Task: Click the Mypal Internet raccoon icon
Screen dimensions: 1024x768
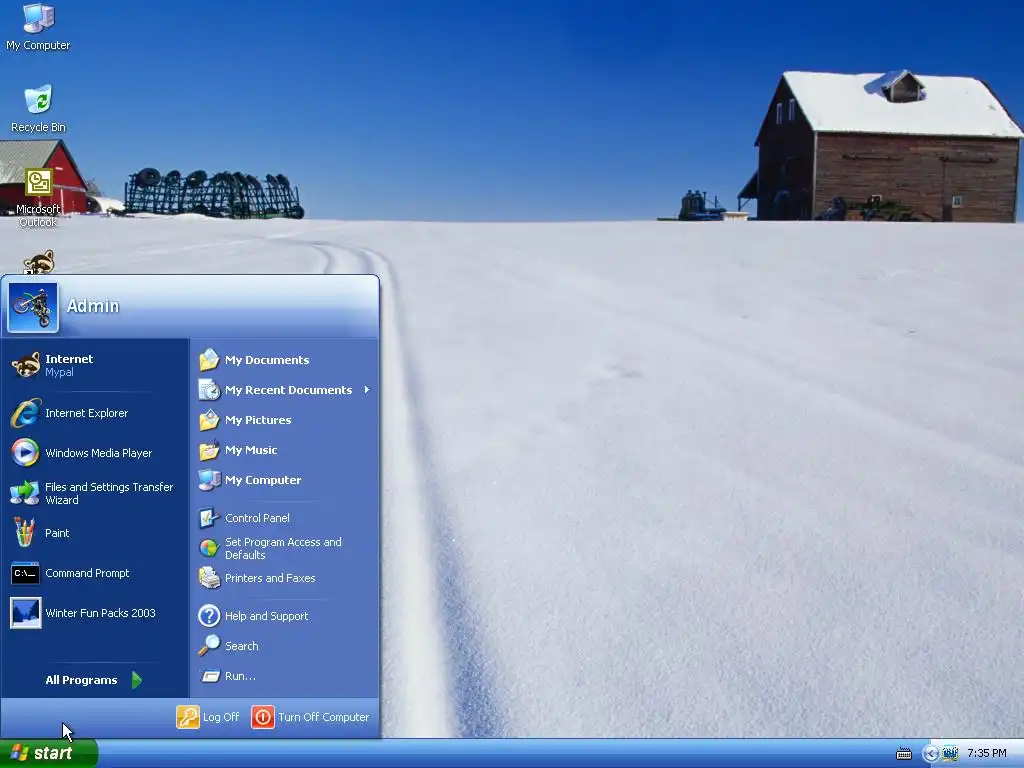Action: click(25, 364)
